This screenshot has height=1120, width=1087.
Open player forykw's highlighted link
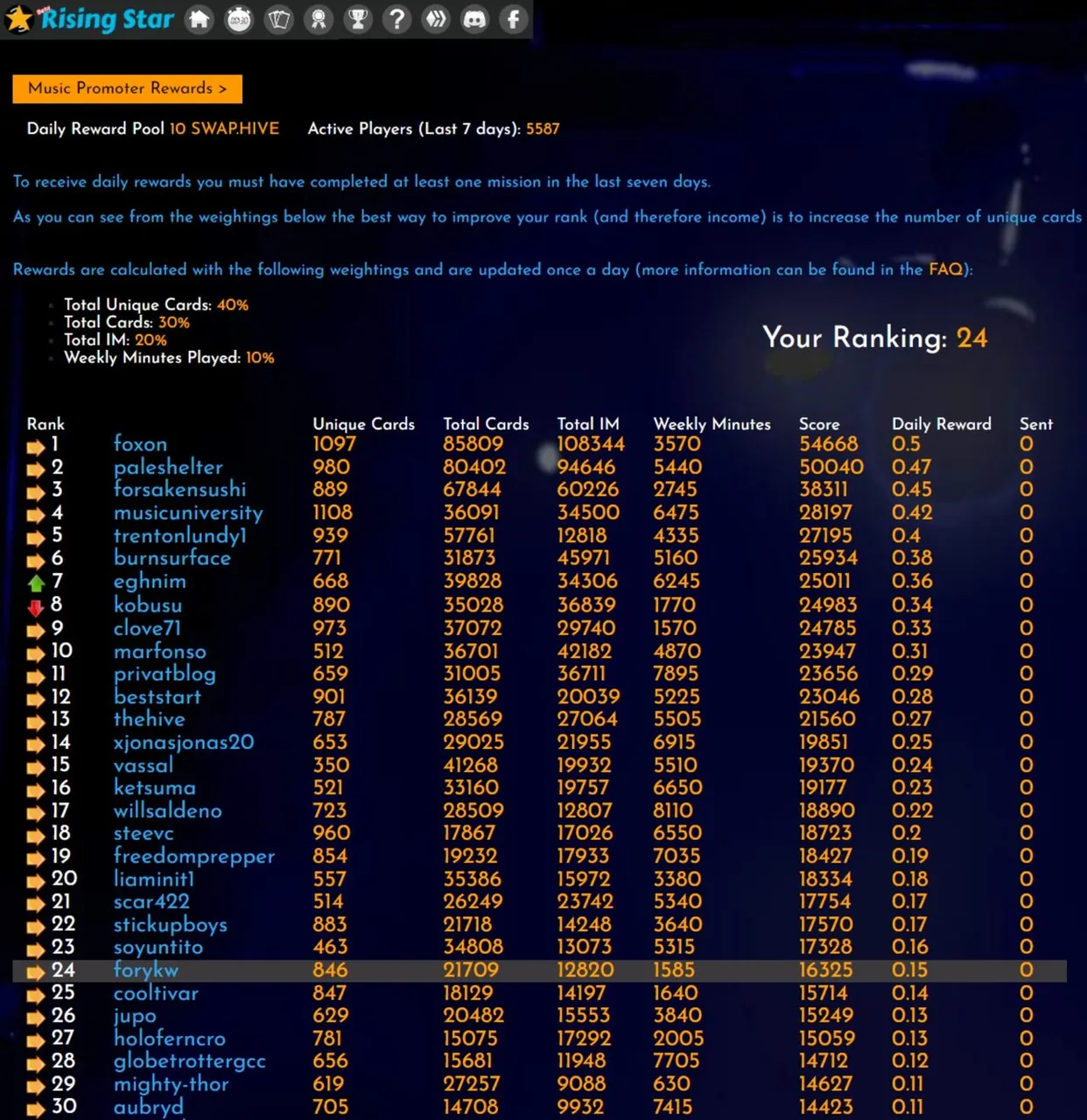146,970
